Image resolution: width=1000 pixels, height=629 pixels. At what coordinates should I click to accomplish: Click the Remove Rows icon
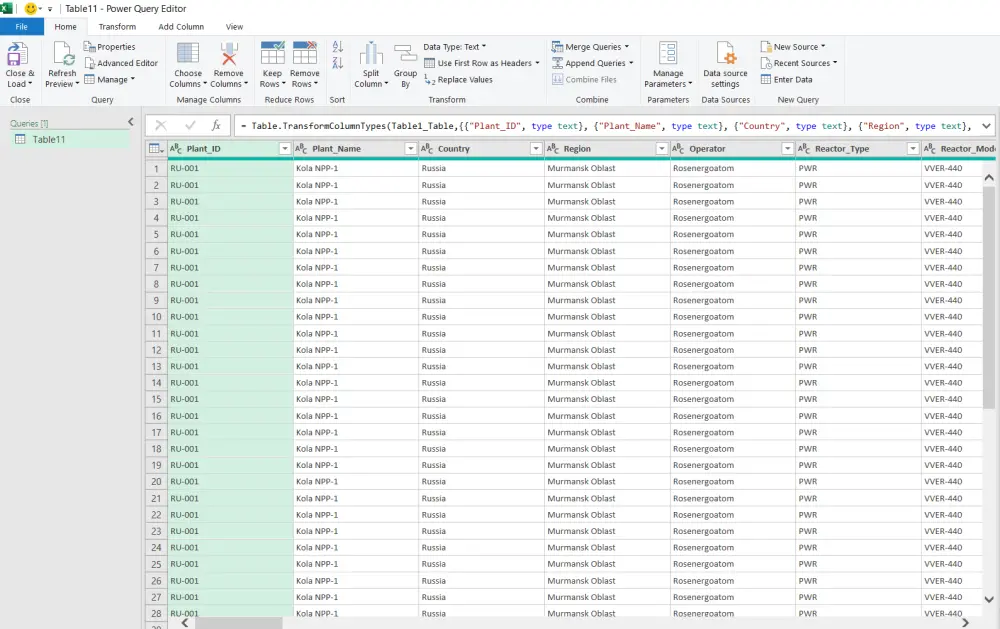pos(305,54)
